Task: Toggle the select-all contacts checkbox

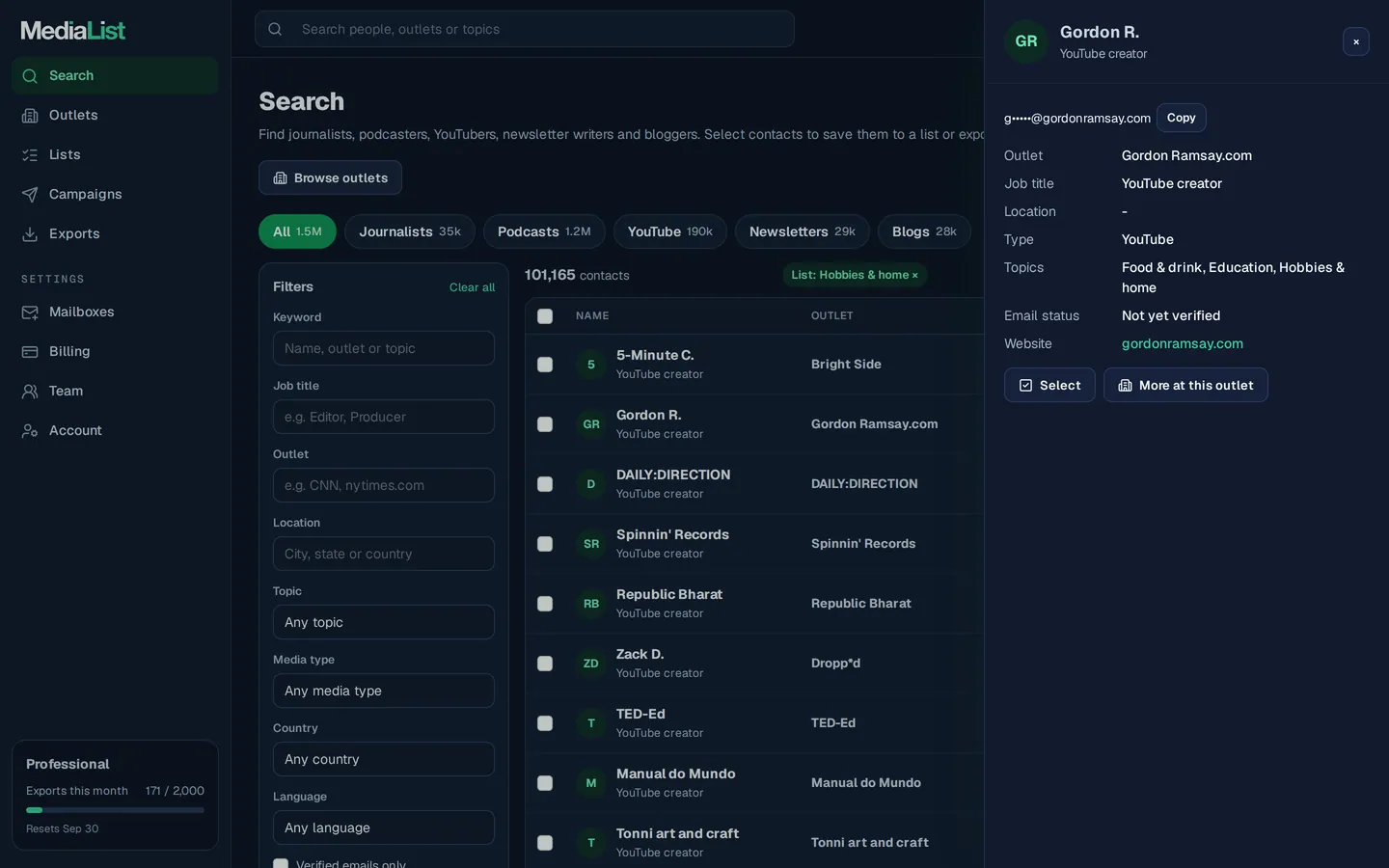Action: point(545,316)
